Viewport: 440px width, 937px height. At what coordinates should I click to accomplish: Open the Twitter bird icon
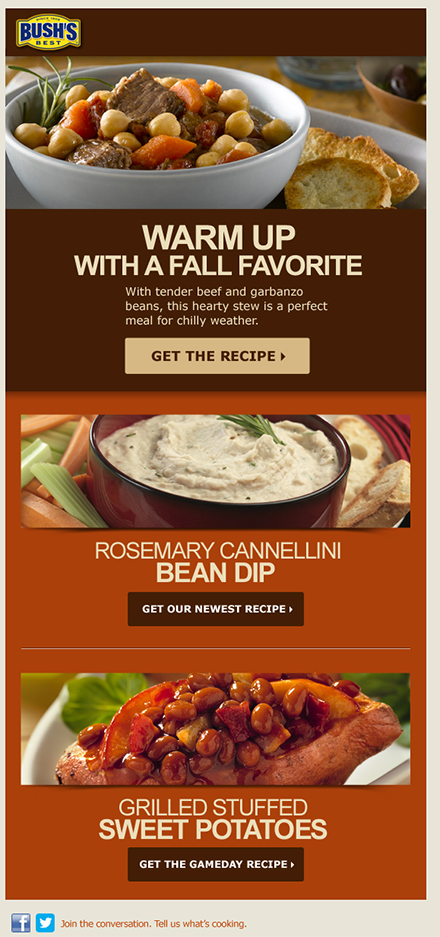45,923
